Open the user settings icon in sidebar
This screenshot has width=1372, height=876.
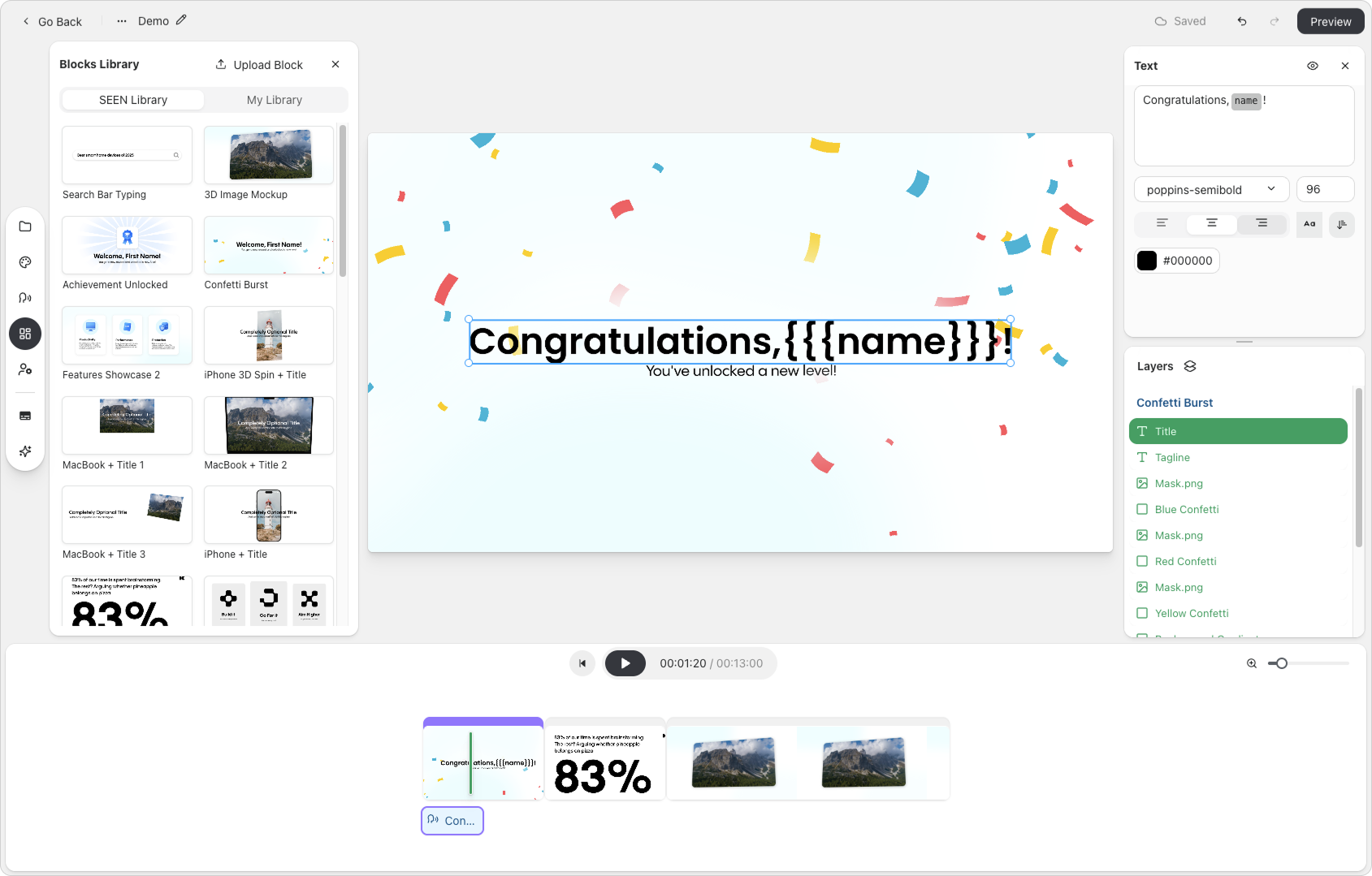point(25,369)
